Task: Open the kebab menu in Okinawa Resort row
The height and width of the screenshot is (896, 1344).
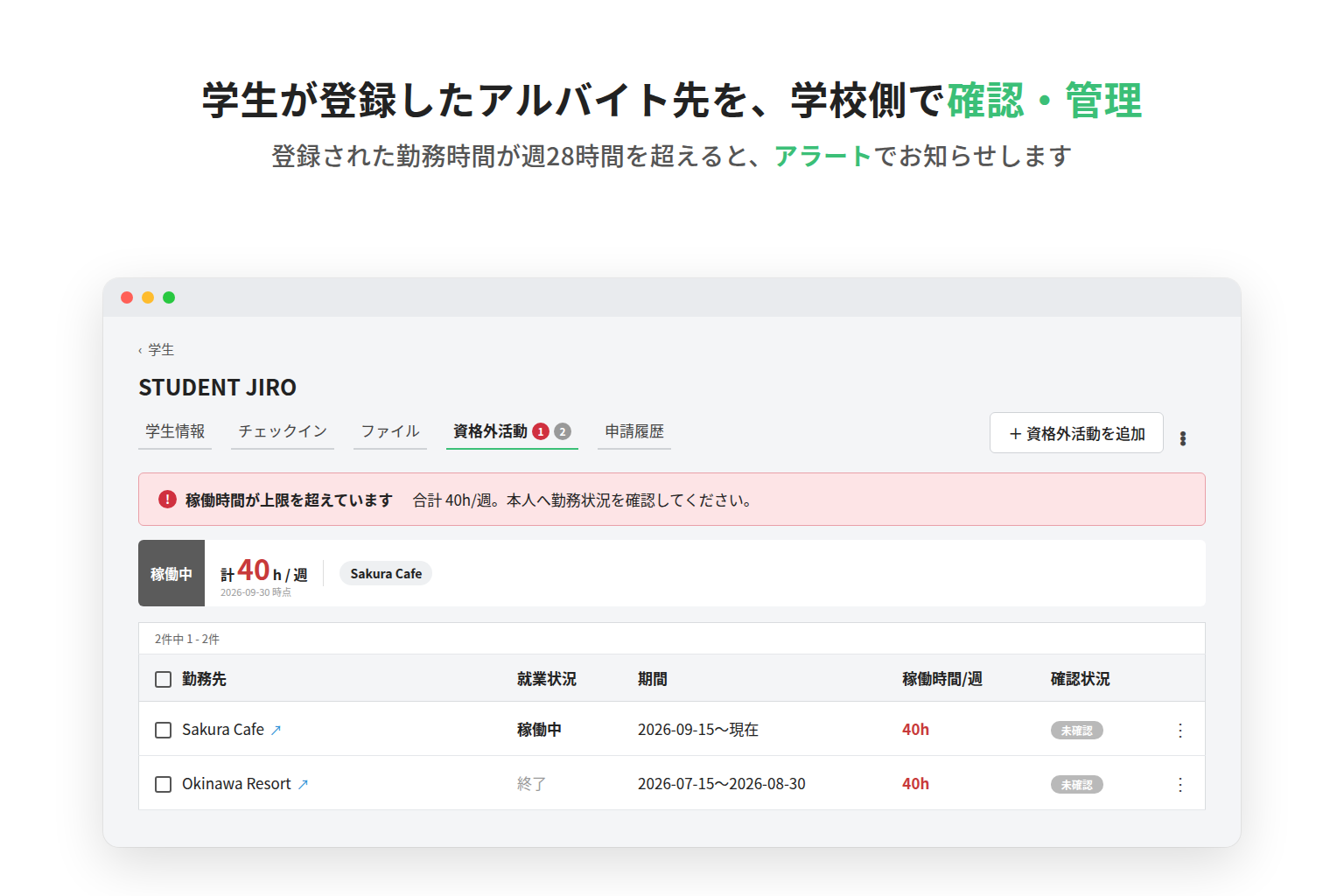Action: point(1180,784)
